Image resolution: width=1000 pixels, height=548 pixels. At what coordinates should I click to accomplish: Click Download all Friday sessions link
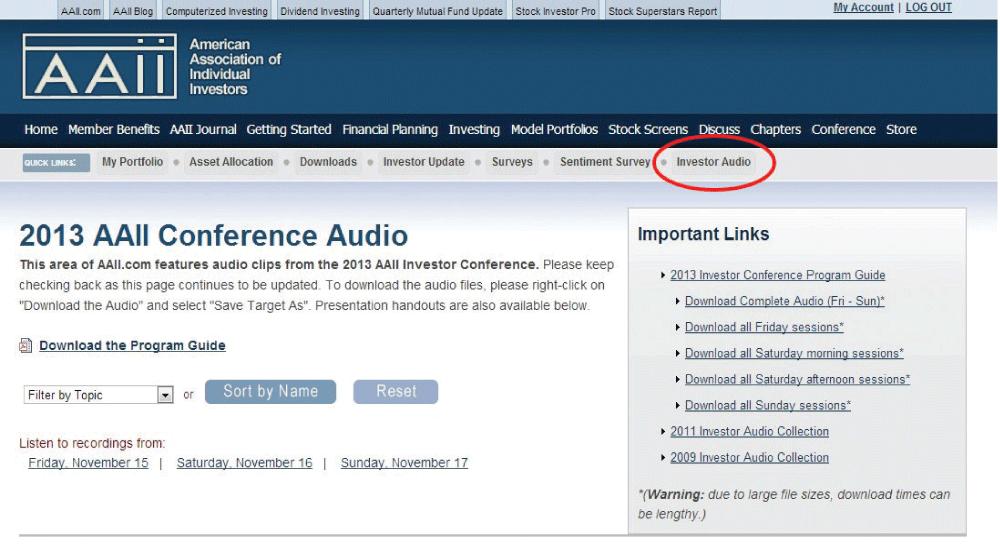pos(764,327)
